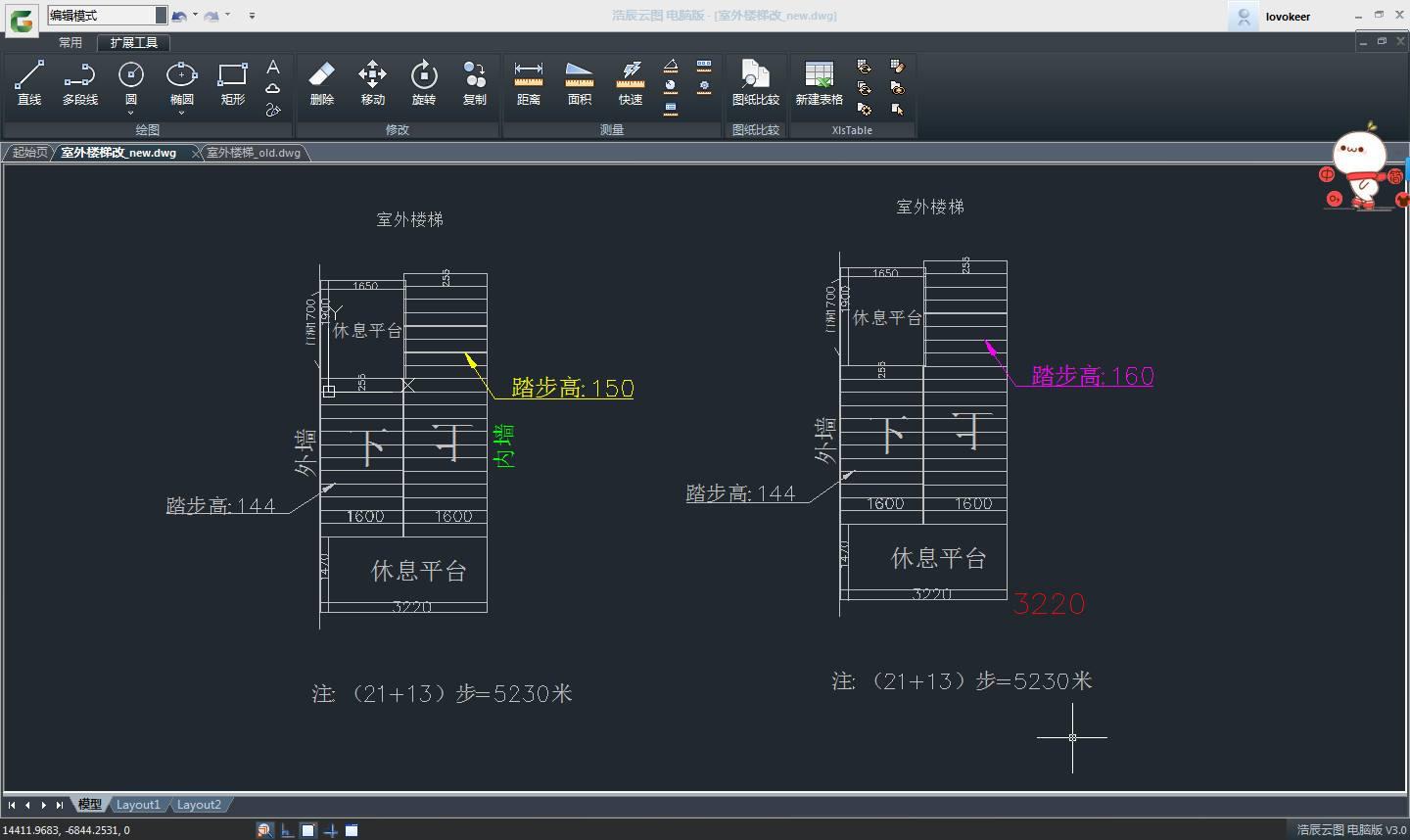Image resolution: width=1410 pixels, height=840 pixels.
Task: Open the quick access toolbar customize dropdown
Action: pyautogui.click(x=252, y=14)
